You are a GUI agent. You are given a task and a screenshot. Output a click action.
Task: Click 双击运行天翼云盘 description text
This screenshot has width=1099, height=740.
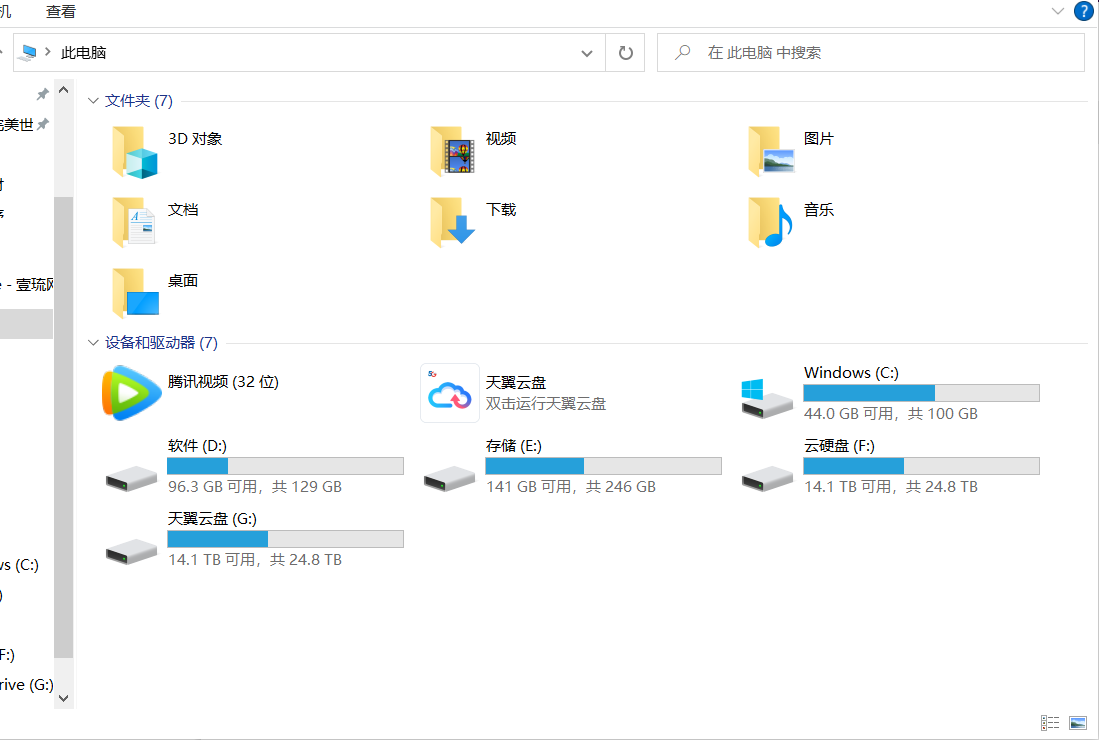tap(546, 404)
